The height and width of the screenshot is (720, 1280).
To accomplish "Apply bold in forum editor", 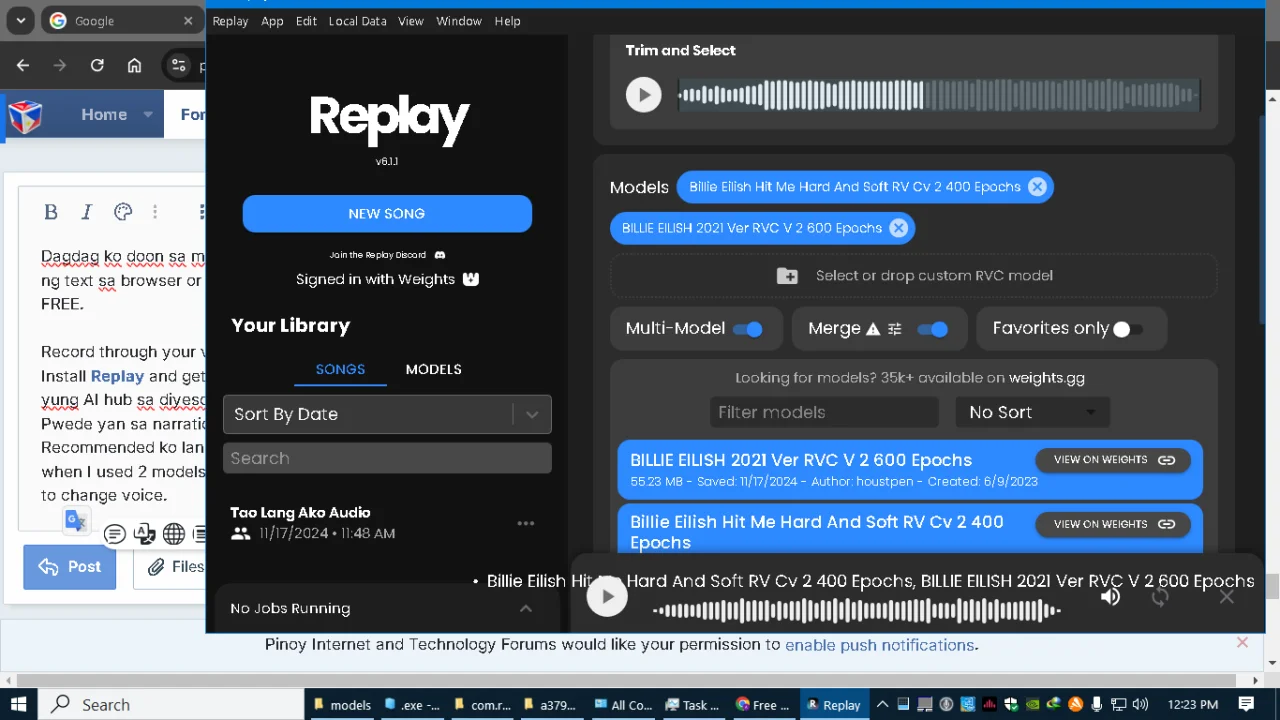I will click(x=51, y=212).
